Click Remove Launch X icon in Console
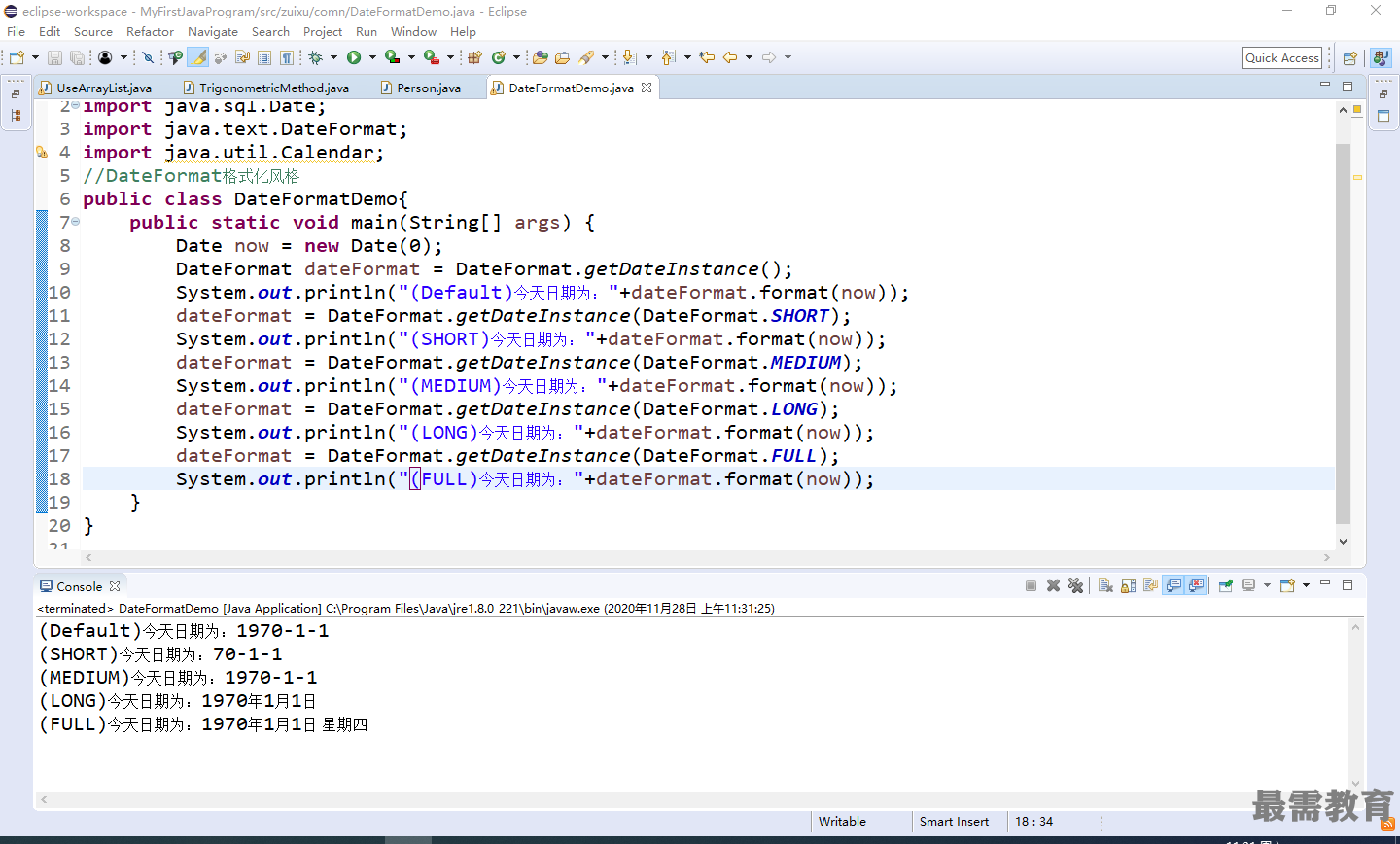This screenshot has height=844, width=1400. (1053, 585)
